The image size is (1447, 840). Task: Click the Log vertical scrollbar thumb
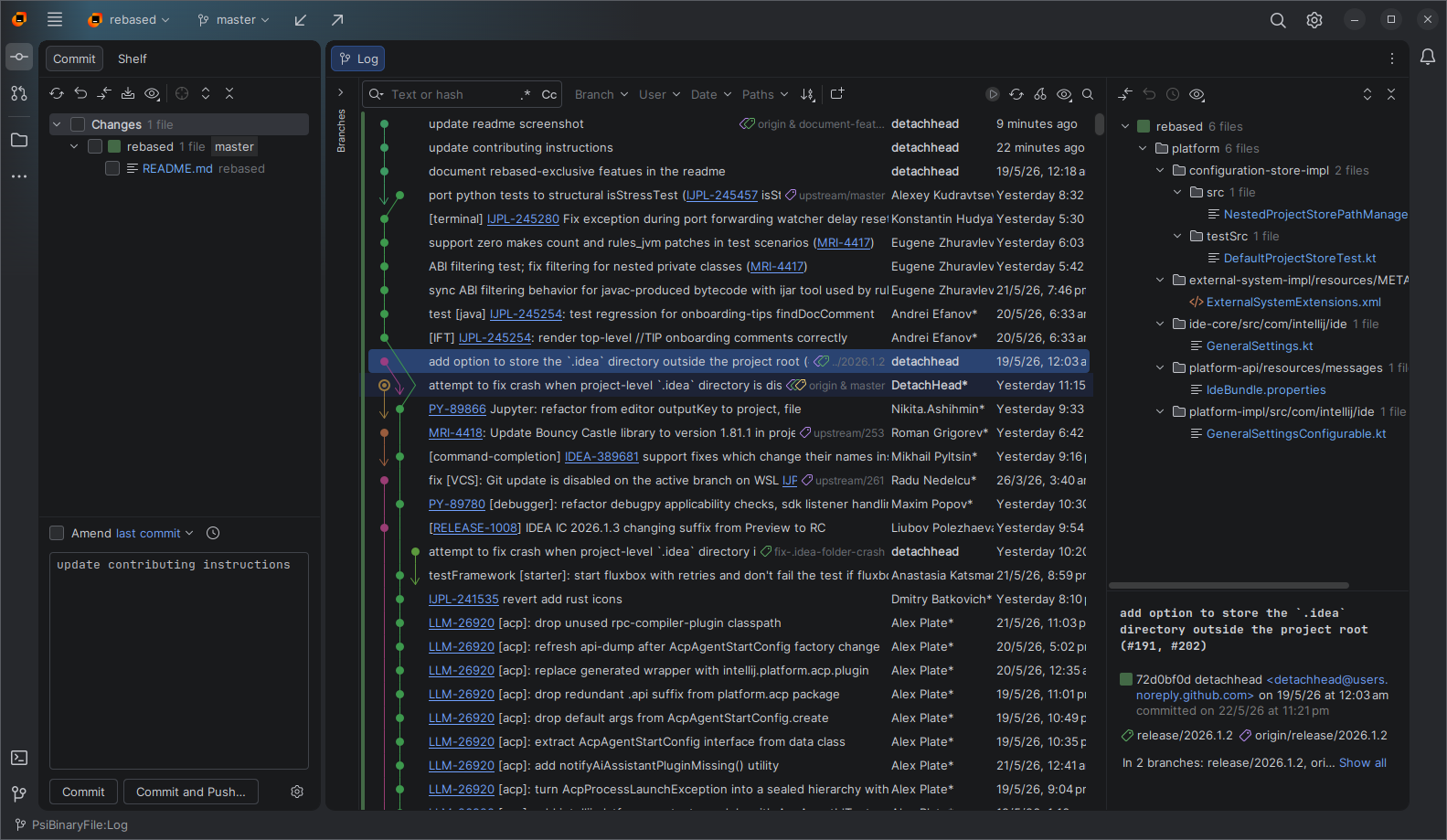(1100, 124)
